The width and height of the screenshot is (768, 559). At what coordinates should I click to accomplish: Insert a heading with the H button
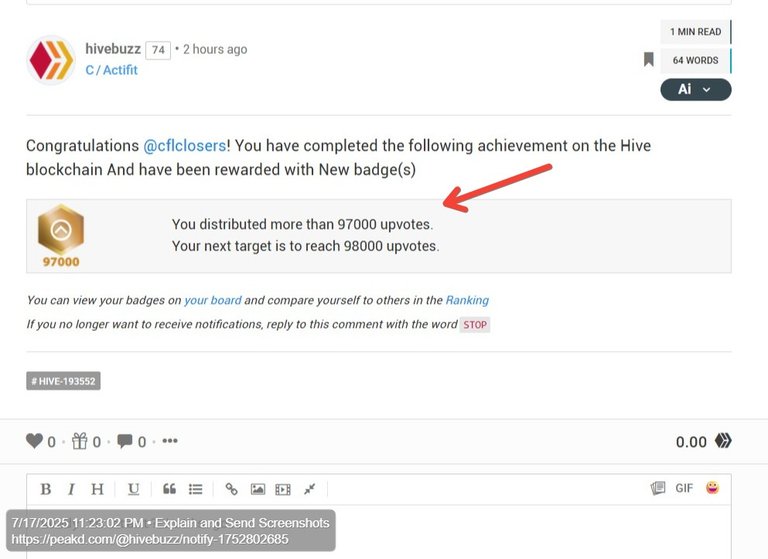tap(97, 489)
